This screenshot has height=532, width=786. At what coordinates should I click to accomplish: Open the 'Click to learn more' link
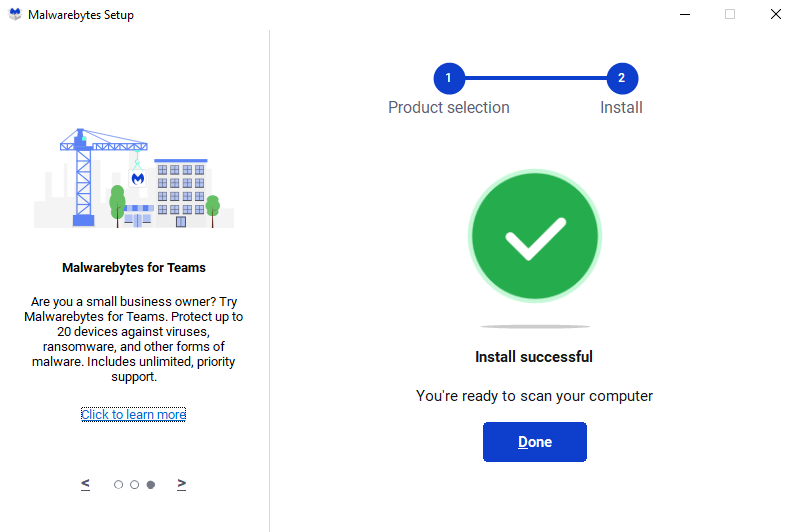(133, 415)
